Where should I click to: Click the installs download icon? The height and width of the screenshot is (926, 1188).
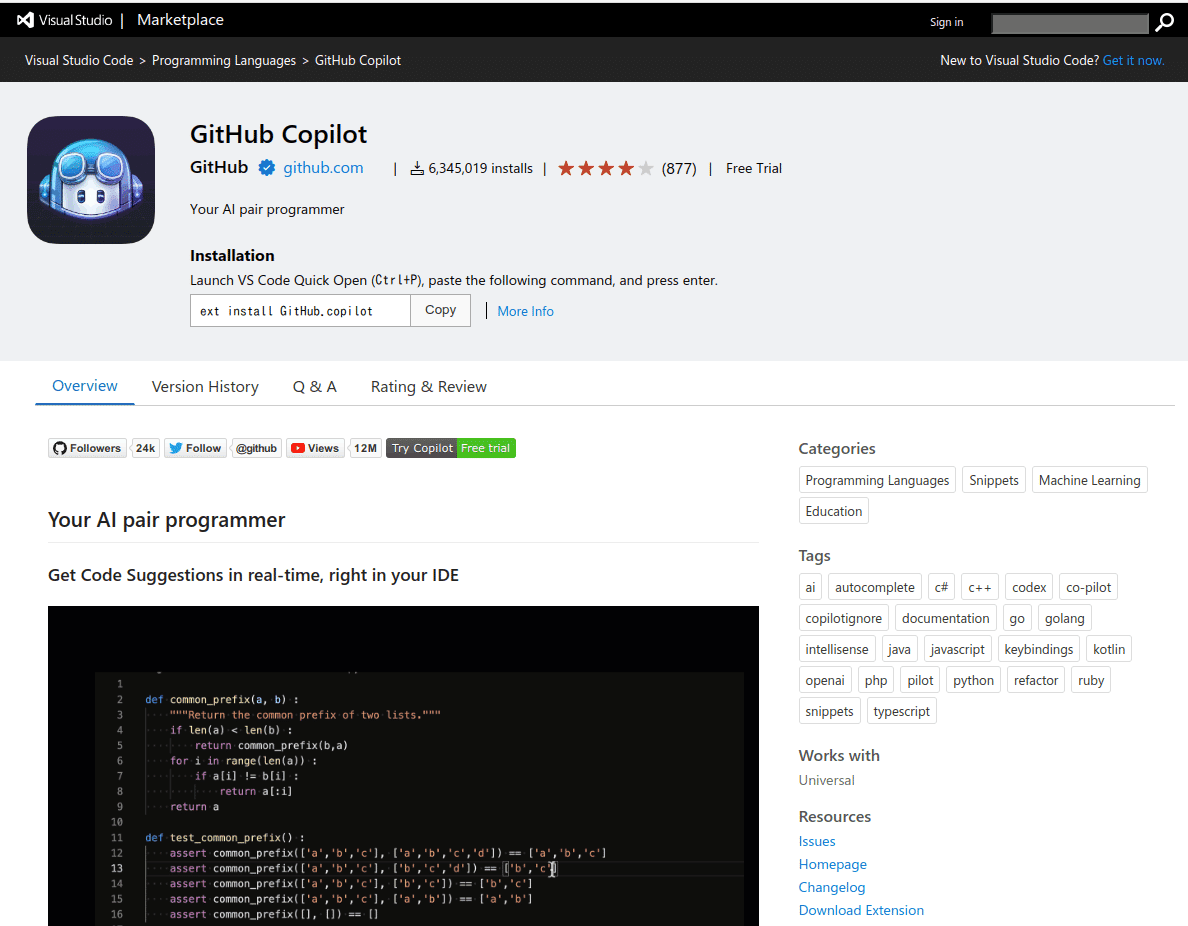[417, 168]
